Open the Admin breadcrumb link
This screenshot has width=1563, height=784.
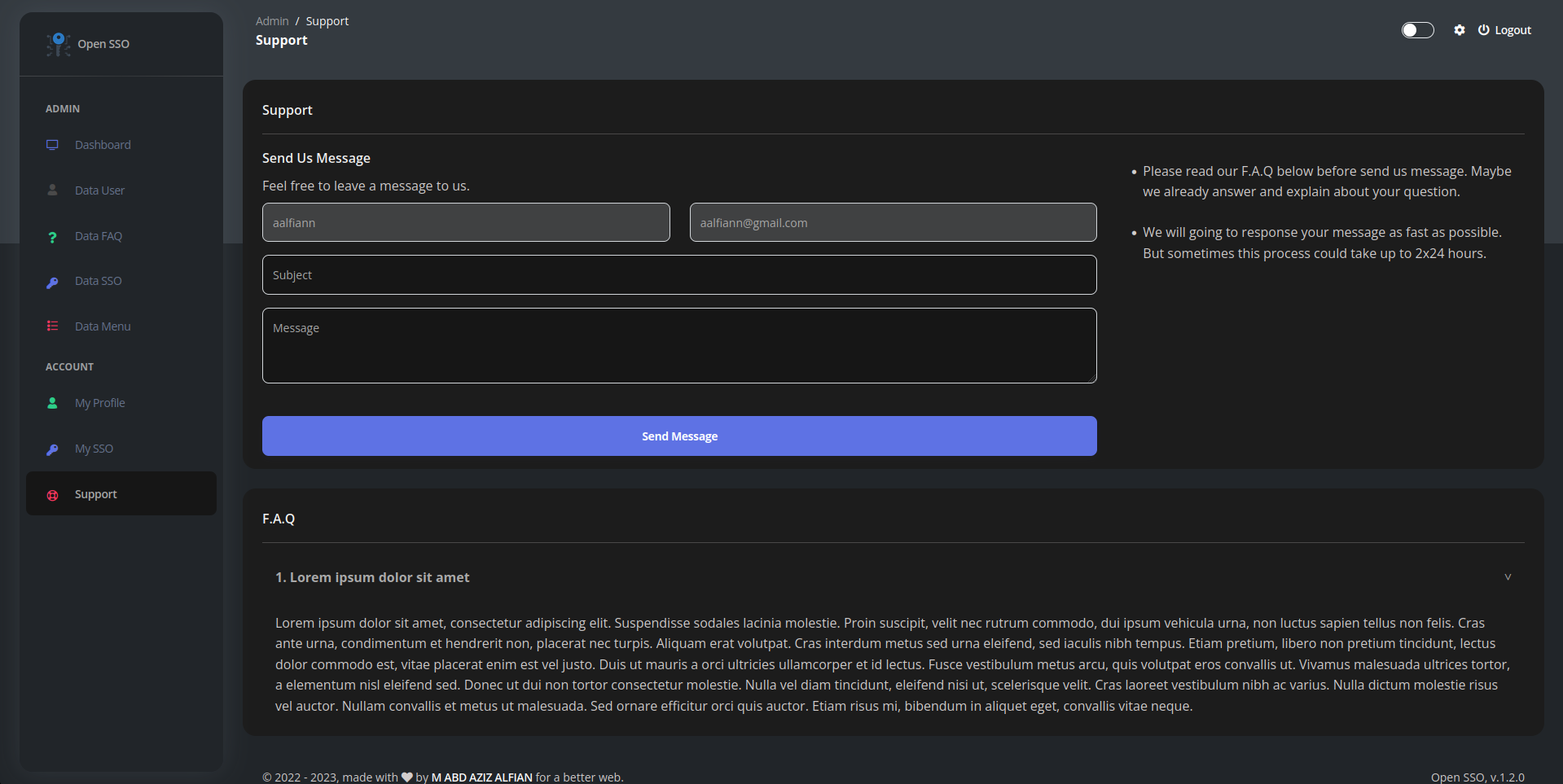(272, 20)
